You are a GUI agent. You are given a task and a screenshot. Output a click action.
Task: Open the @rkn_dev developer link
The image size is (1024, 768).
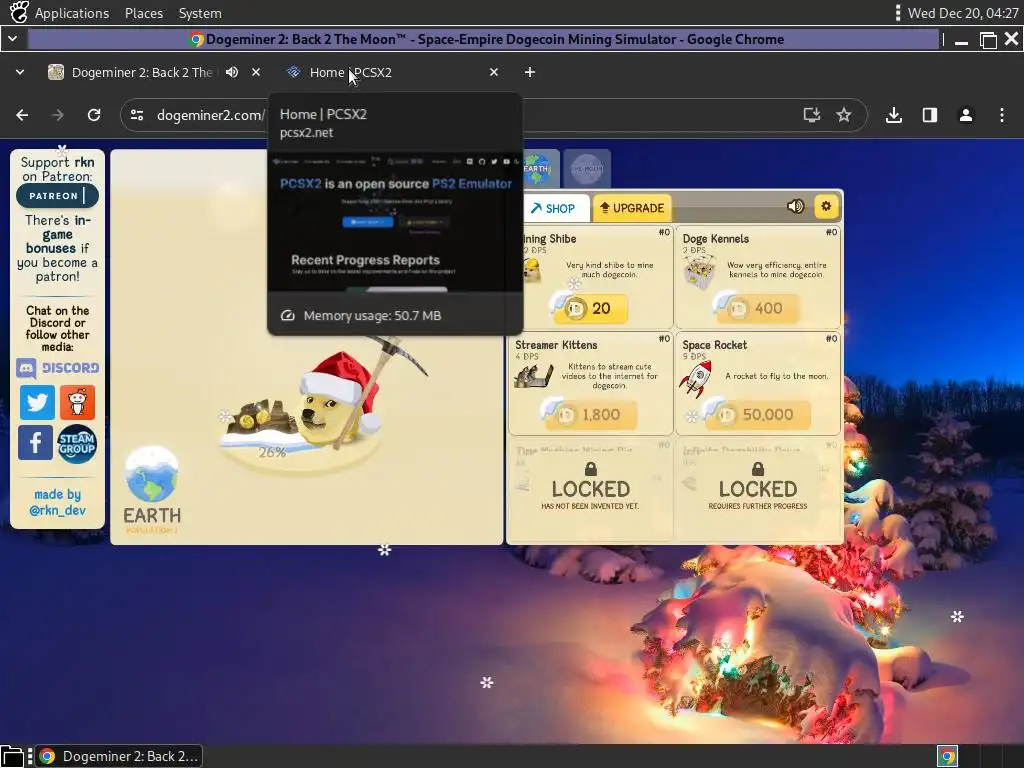click(x=57, y=510)
